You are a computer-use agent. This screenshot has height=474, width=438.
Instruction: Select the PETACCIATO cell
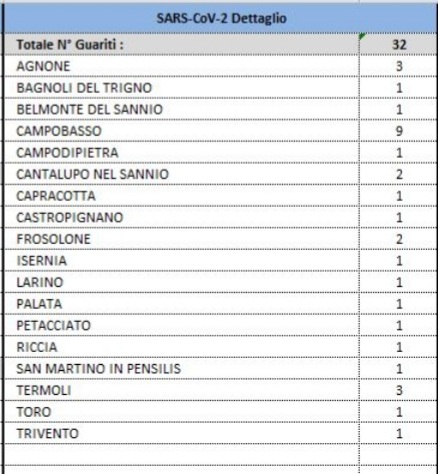point(182,325)
